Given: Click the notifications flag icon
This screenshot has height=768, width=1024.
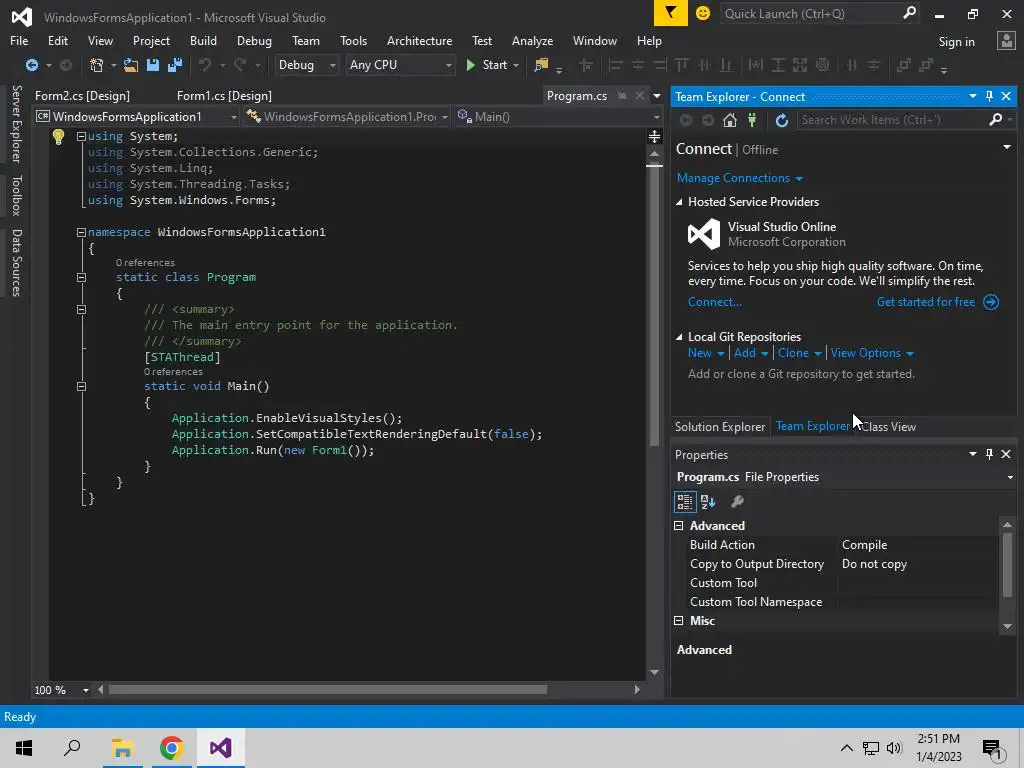Looking at the screenshot, I should point(671,13).
